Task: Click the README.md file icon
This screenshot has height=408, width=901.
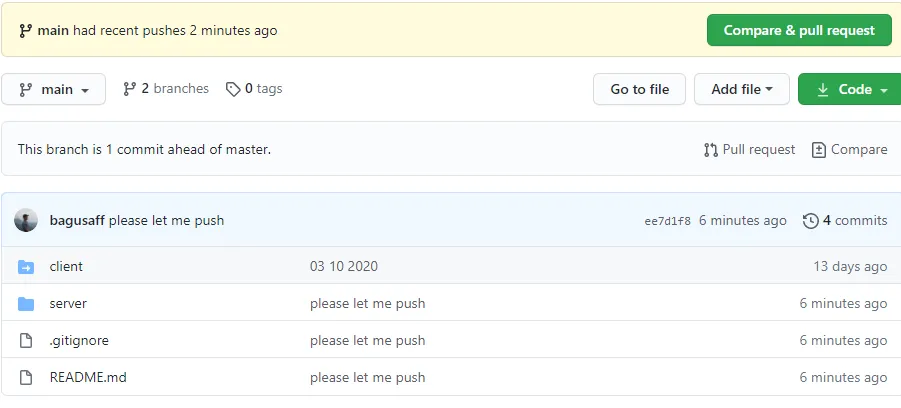Action: 26,378
